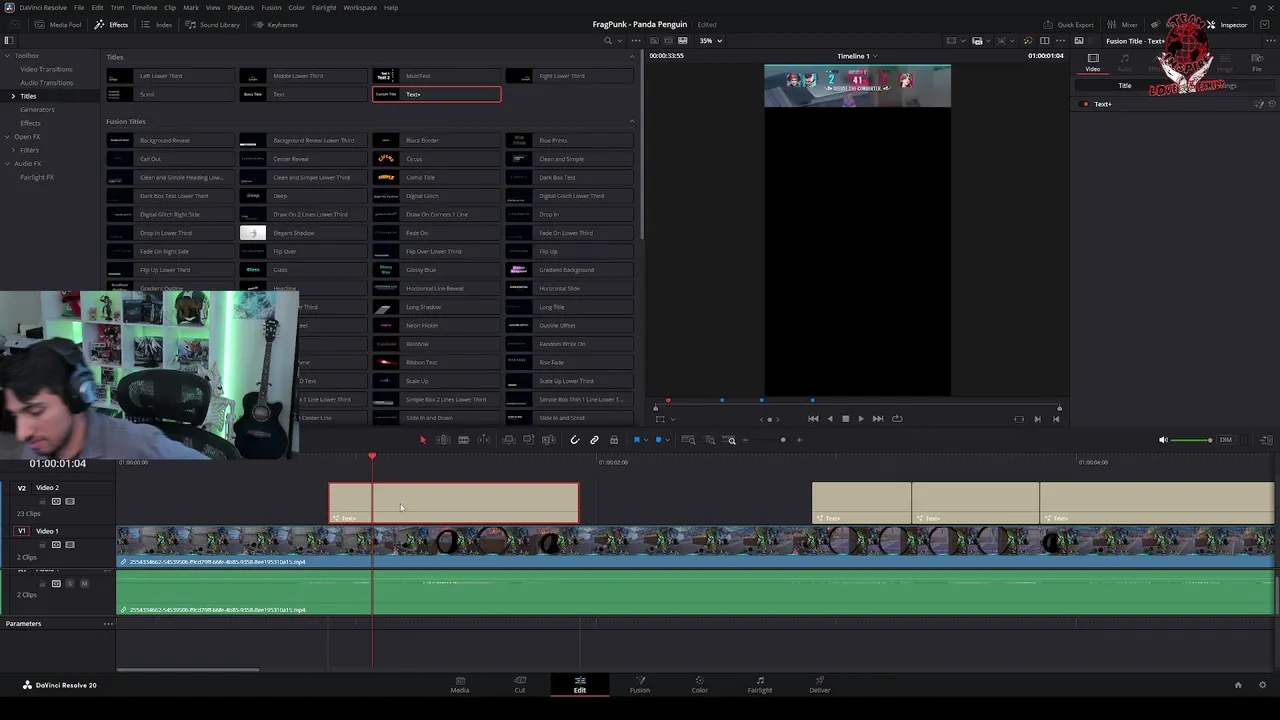Switch to the Deliver page
Viewport: 1280px width, 720px height.
point(820,684)
